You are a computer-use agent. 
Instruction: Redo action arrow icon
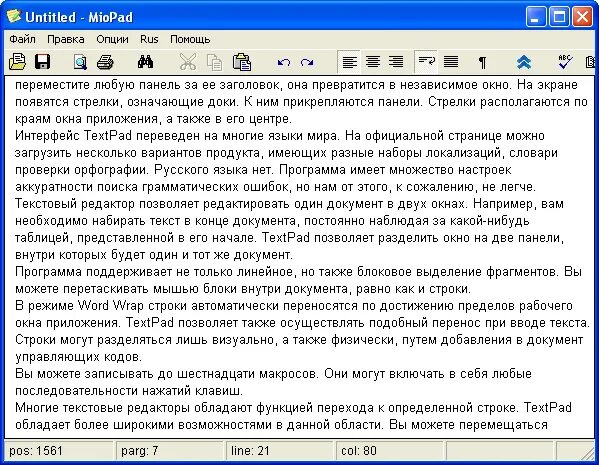point(307,62)
